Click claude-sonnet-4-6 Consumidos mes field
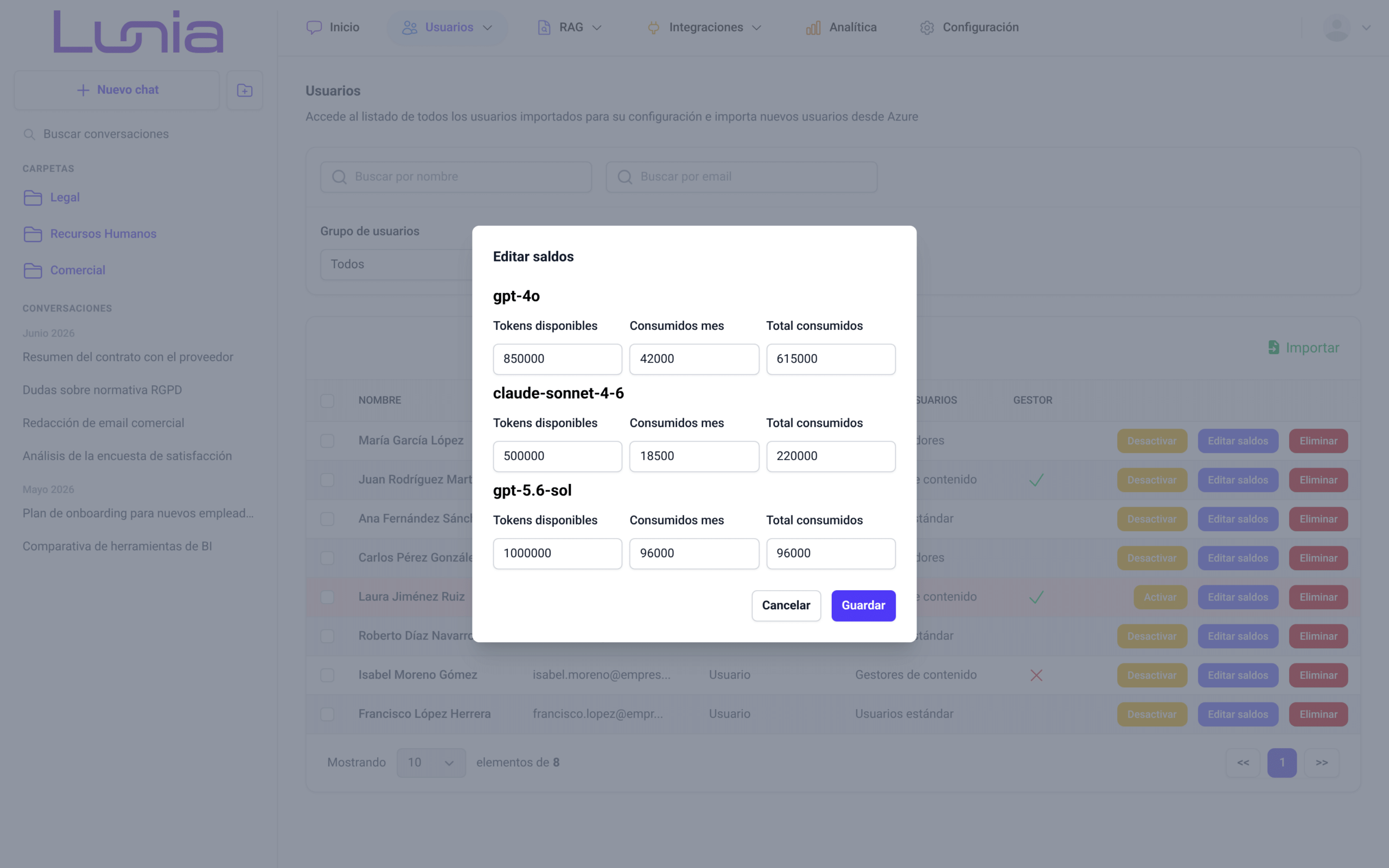Viewport: 1389px width, 868px height. point(694,456)
